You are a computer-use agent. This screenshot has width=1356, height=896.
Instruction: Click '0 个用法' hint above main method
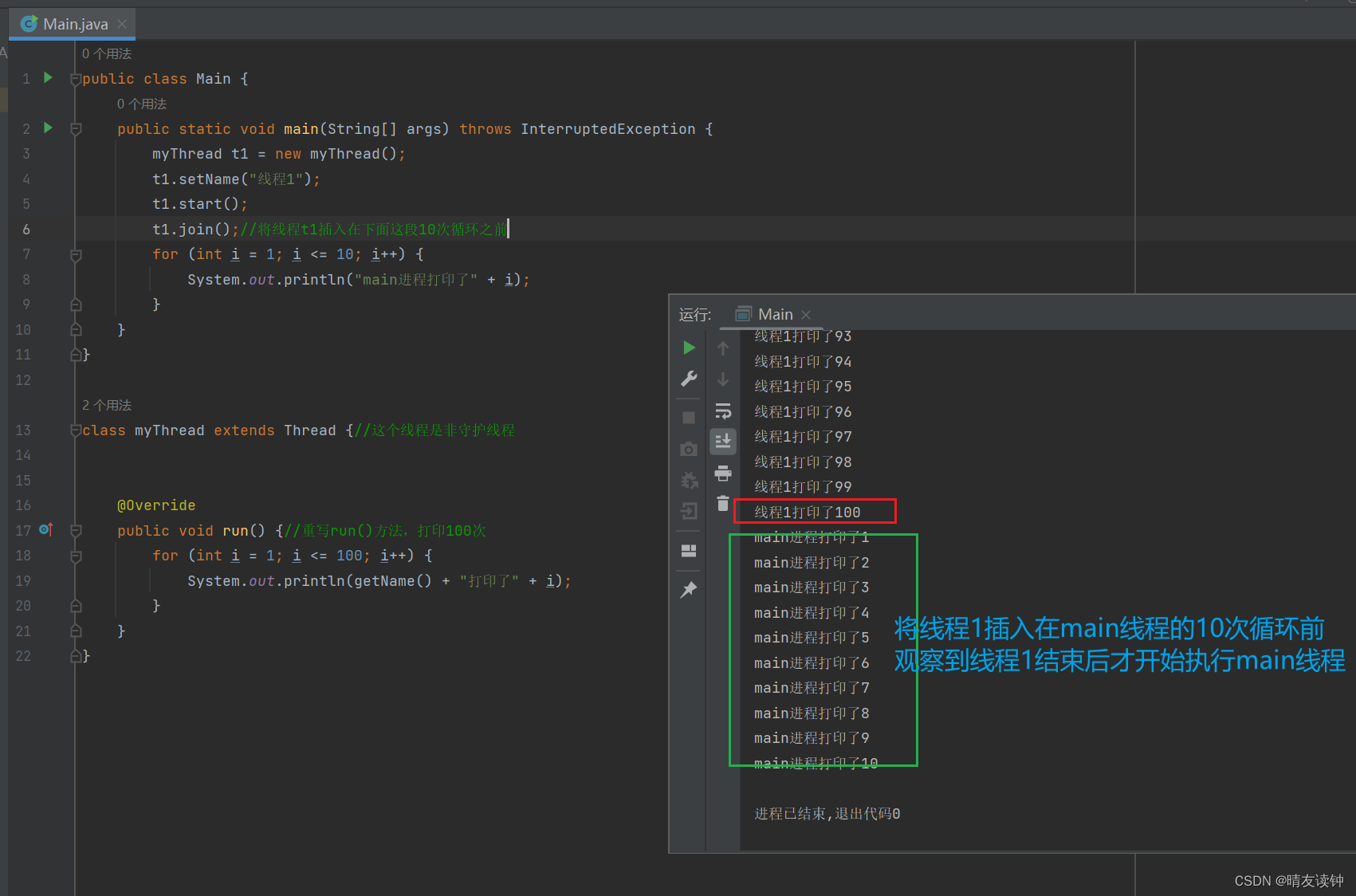(x=142, y=104)
